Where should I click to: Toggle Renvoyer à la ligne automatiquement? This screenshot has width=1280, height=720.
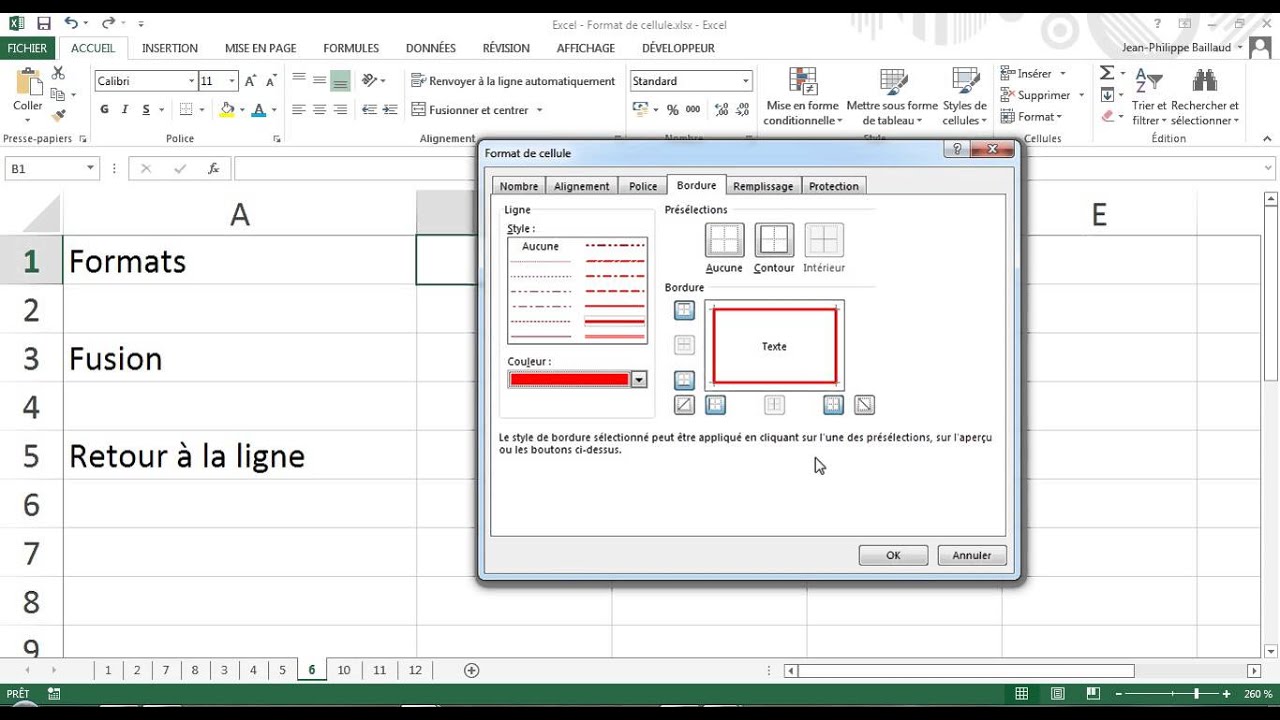tap(513, 81)
